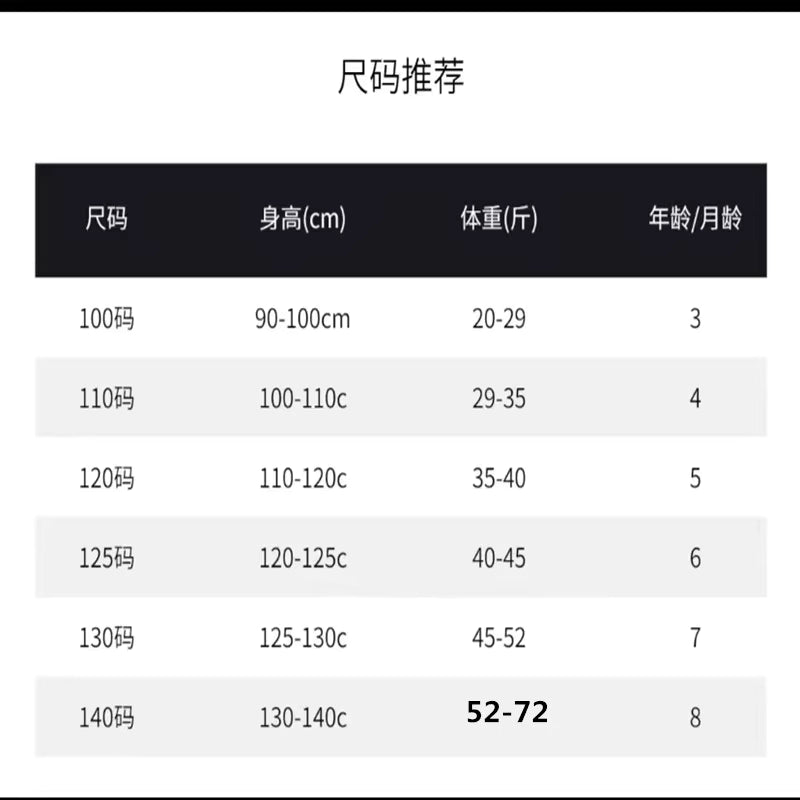The image size is (800, 800).
Task: Click the 100码 size cell
Action: pyautogui.click(x=106, y=319)
